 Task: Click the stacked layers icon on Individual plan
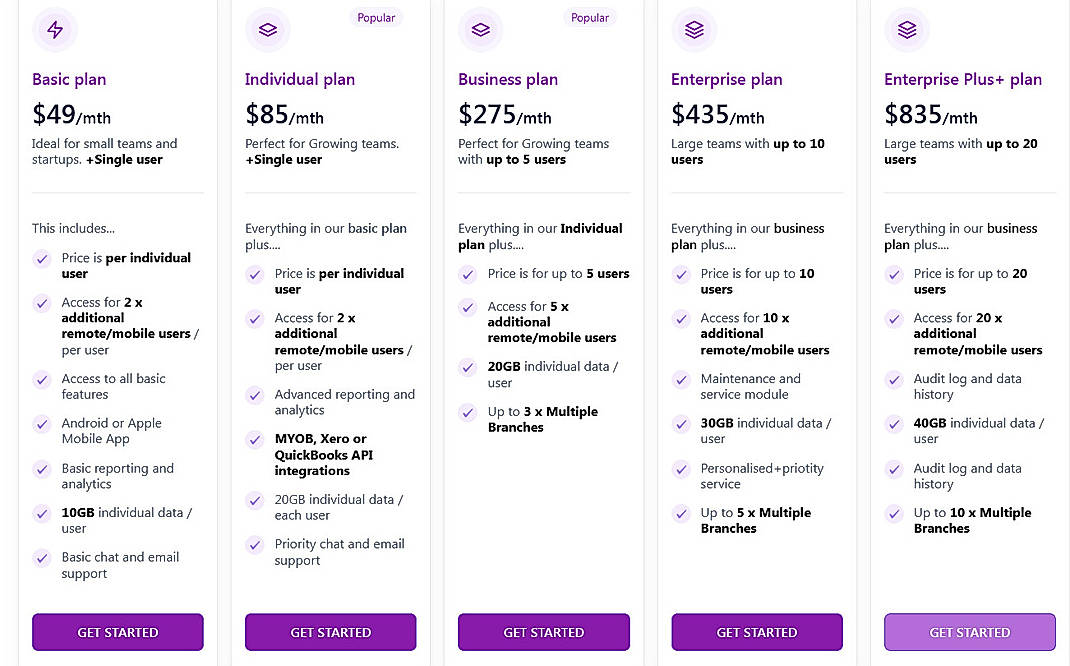[x=267, y=30]
